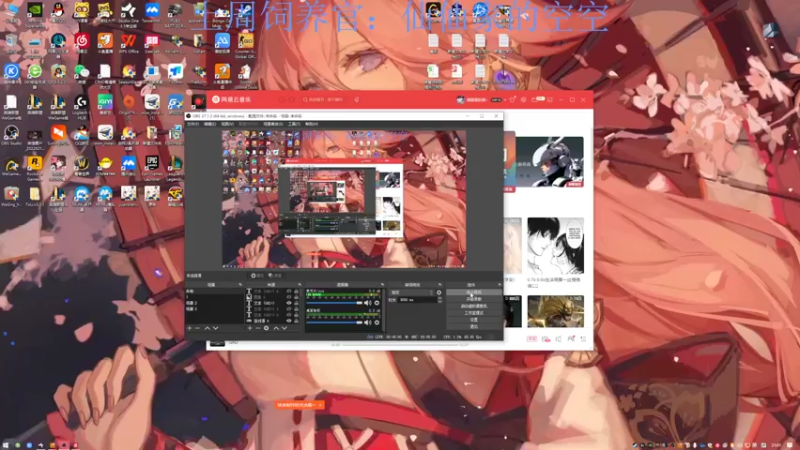Undock the Scene Transitions panel via header icon
The width and height of the screenshot is (800, 450).
[440, 284]
